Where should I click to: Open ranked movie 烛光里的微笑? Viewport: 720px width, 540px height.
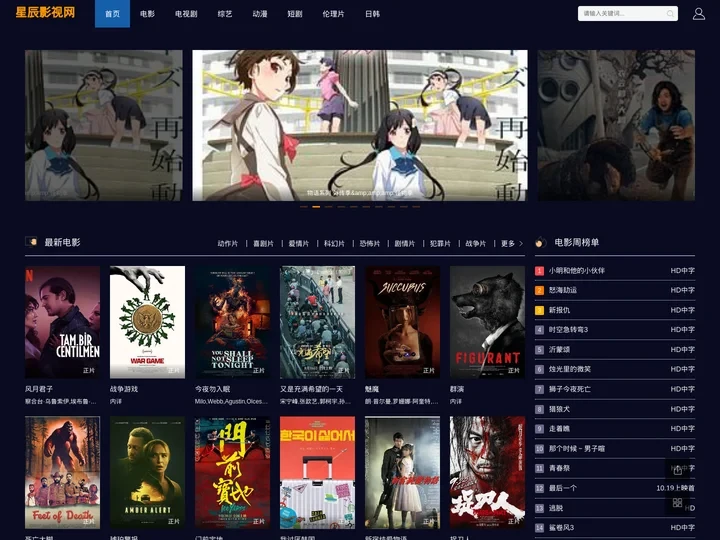[x=570, y=369]
